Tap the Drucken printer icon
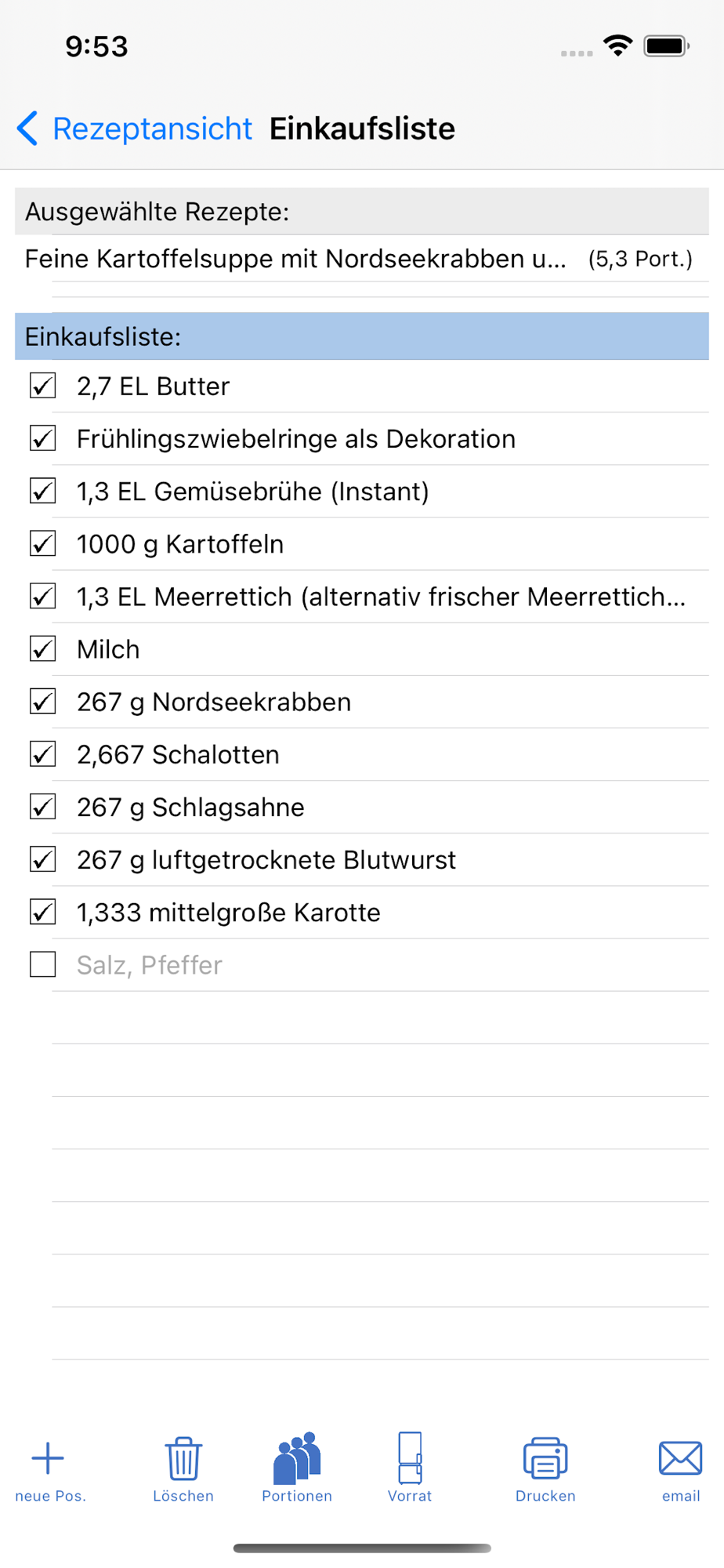The image size is (724, 1568). [545, 1458]
